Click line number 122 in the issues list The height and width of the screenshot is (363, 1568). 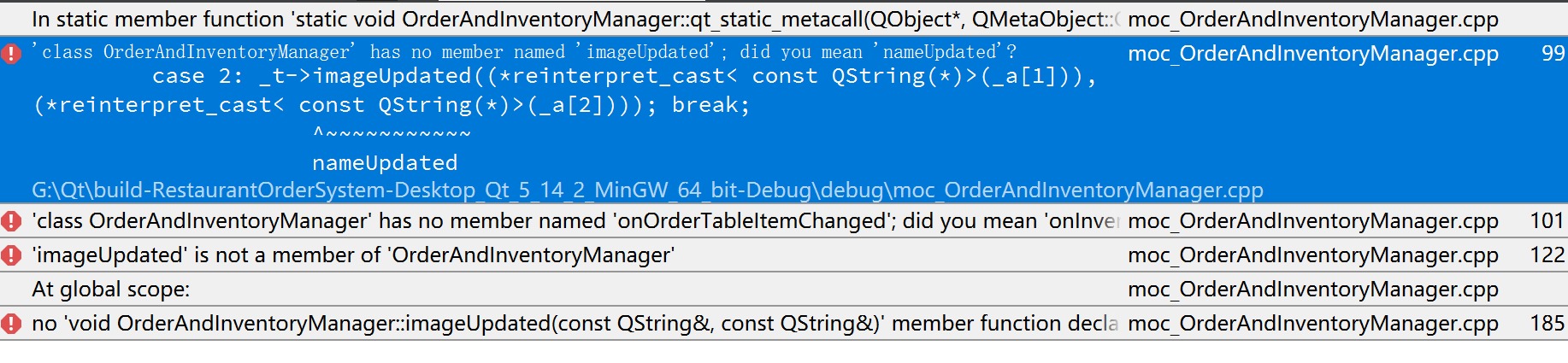(1547, 255)
